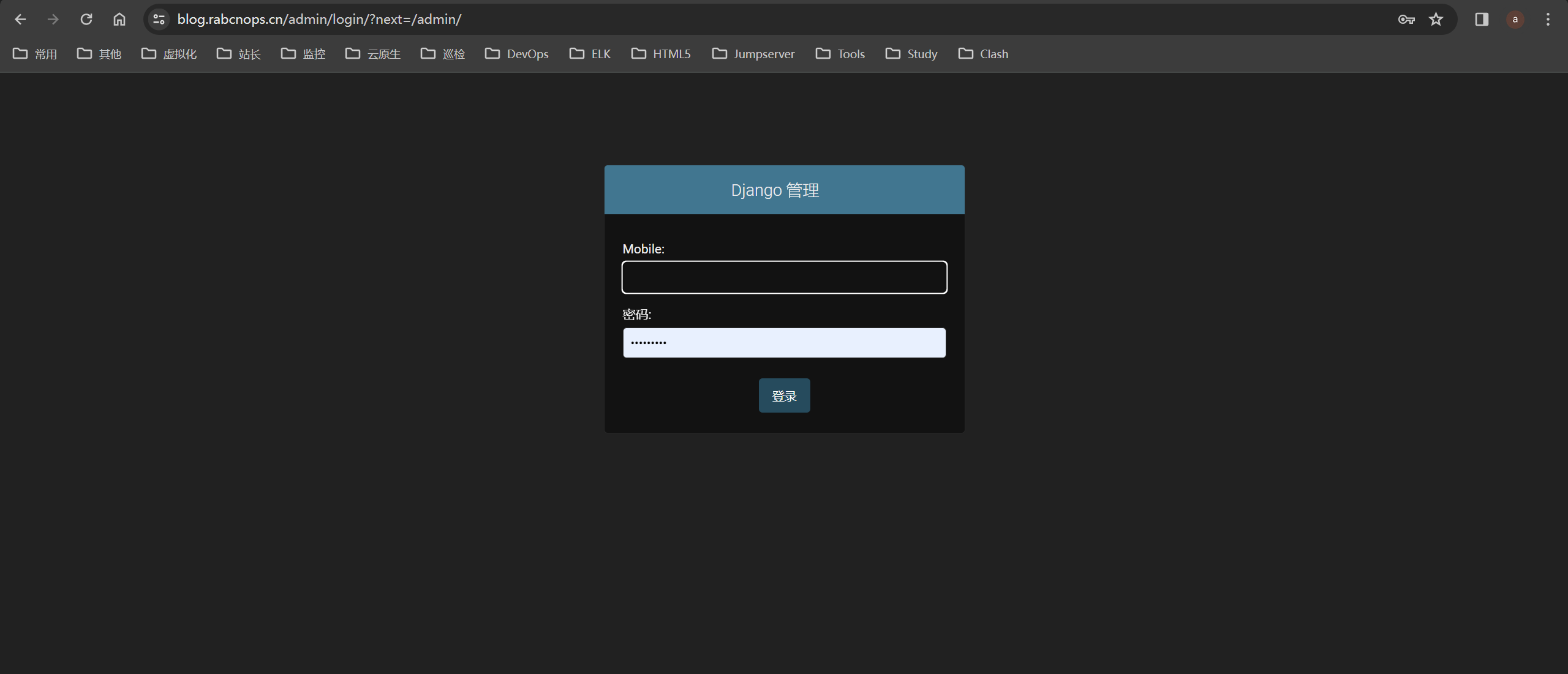Open the HTML5 bookmarks folder
This screenshot has width=1568, height=674.
(x=661, y=54)
